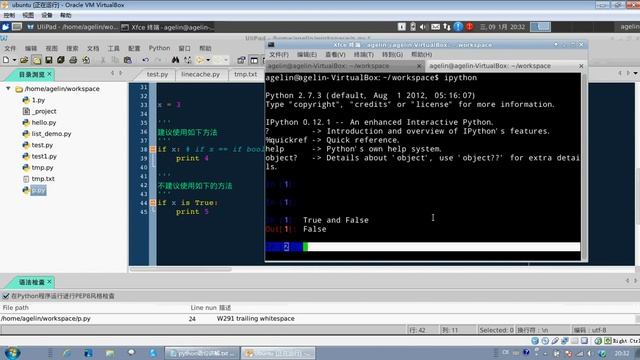Select tmp.txt in the directory tree
Viewport: 640px width, 360px height.
[x=43, y=179]
